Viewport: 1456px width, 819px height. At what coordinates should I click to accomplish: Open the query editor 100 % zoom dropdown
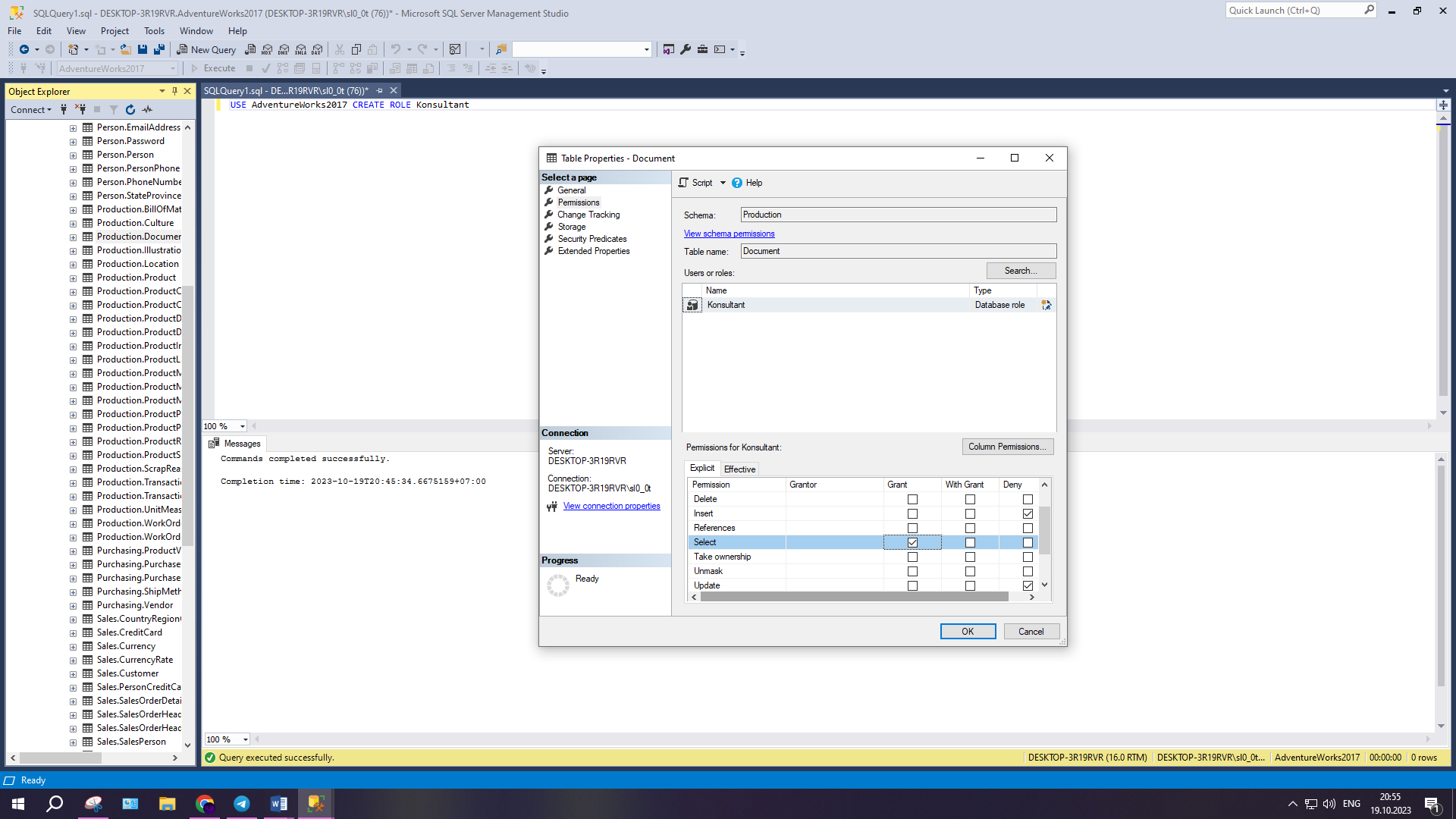pyautogui.click(x=243, y=426)
